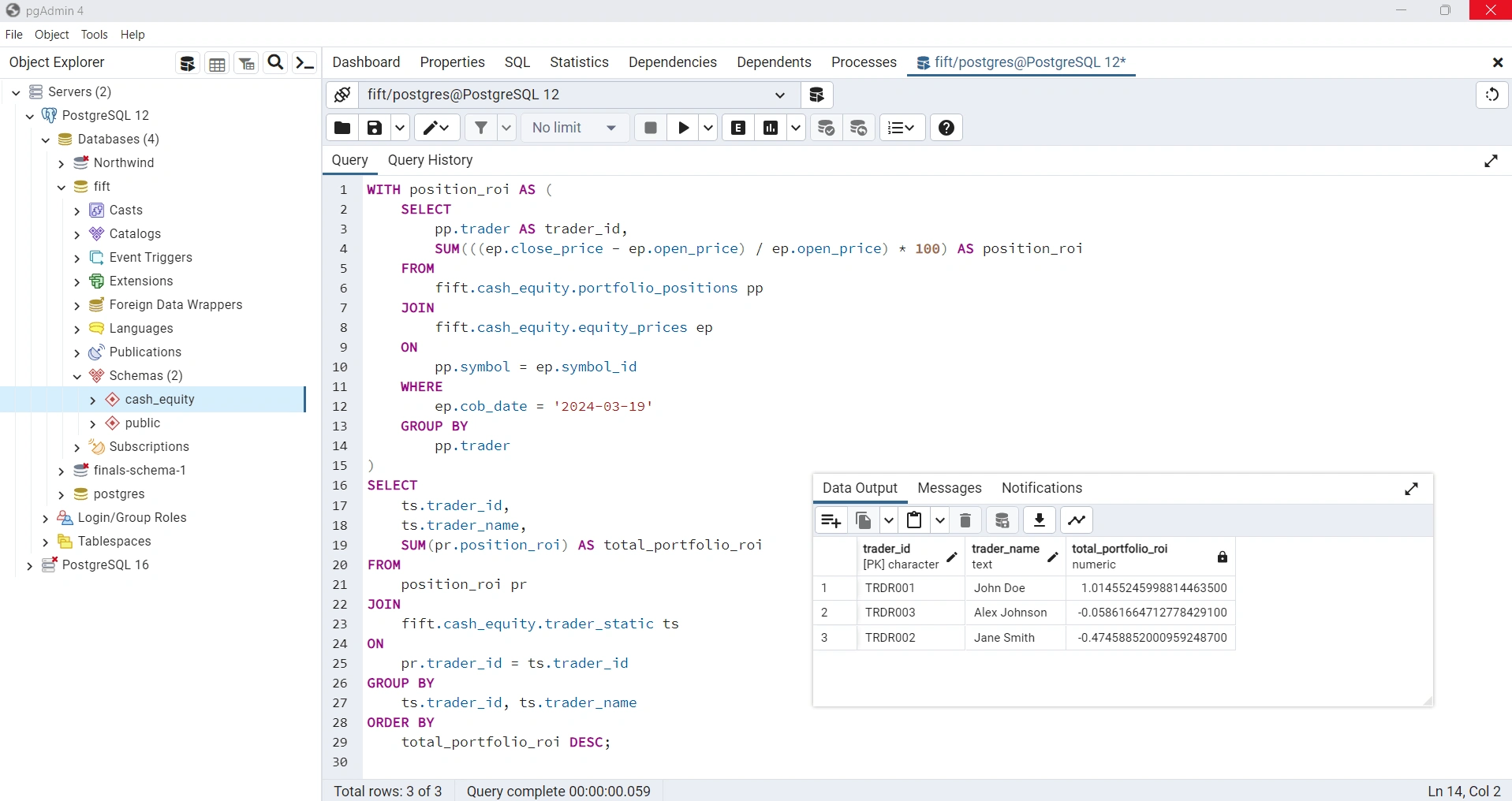Viewport: 1512px width, 801px height.
Task: Add a new row in Data Output
Action: click(831, 520)
